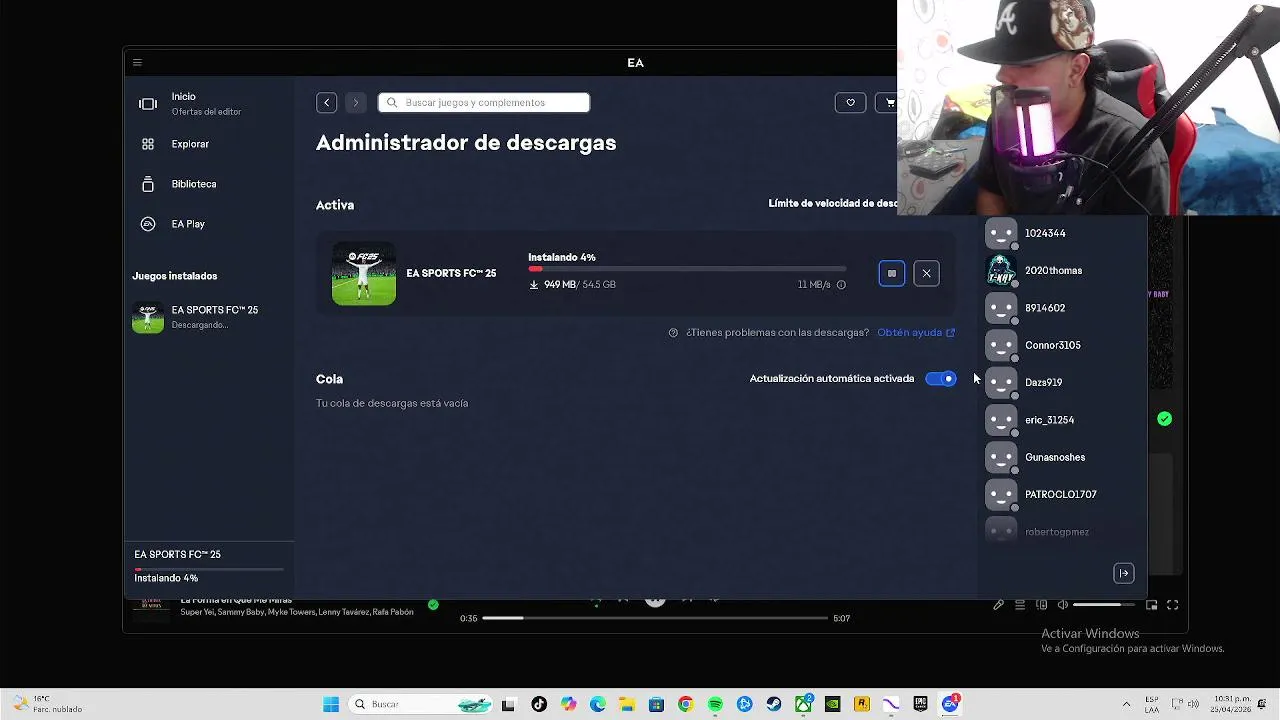Go back with the left arrow button
Screen dimensions: 1280x720
(326, 102)
